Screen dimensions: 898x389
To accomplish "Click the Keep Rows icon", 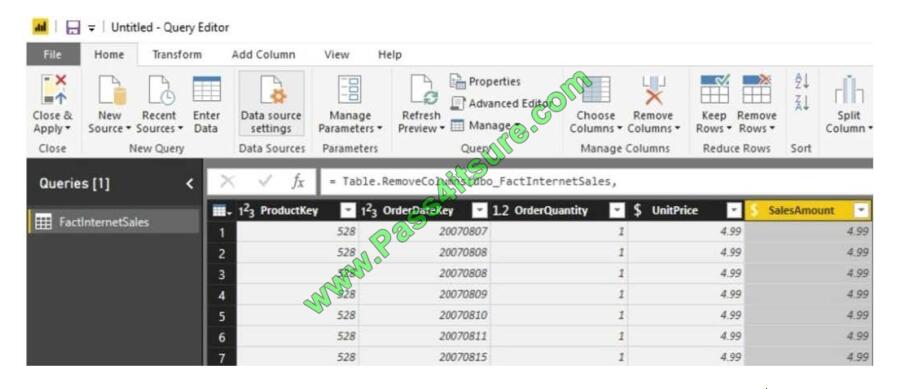I will [x=715, y=89].
